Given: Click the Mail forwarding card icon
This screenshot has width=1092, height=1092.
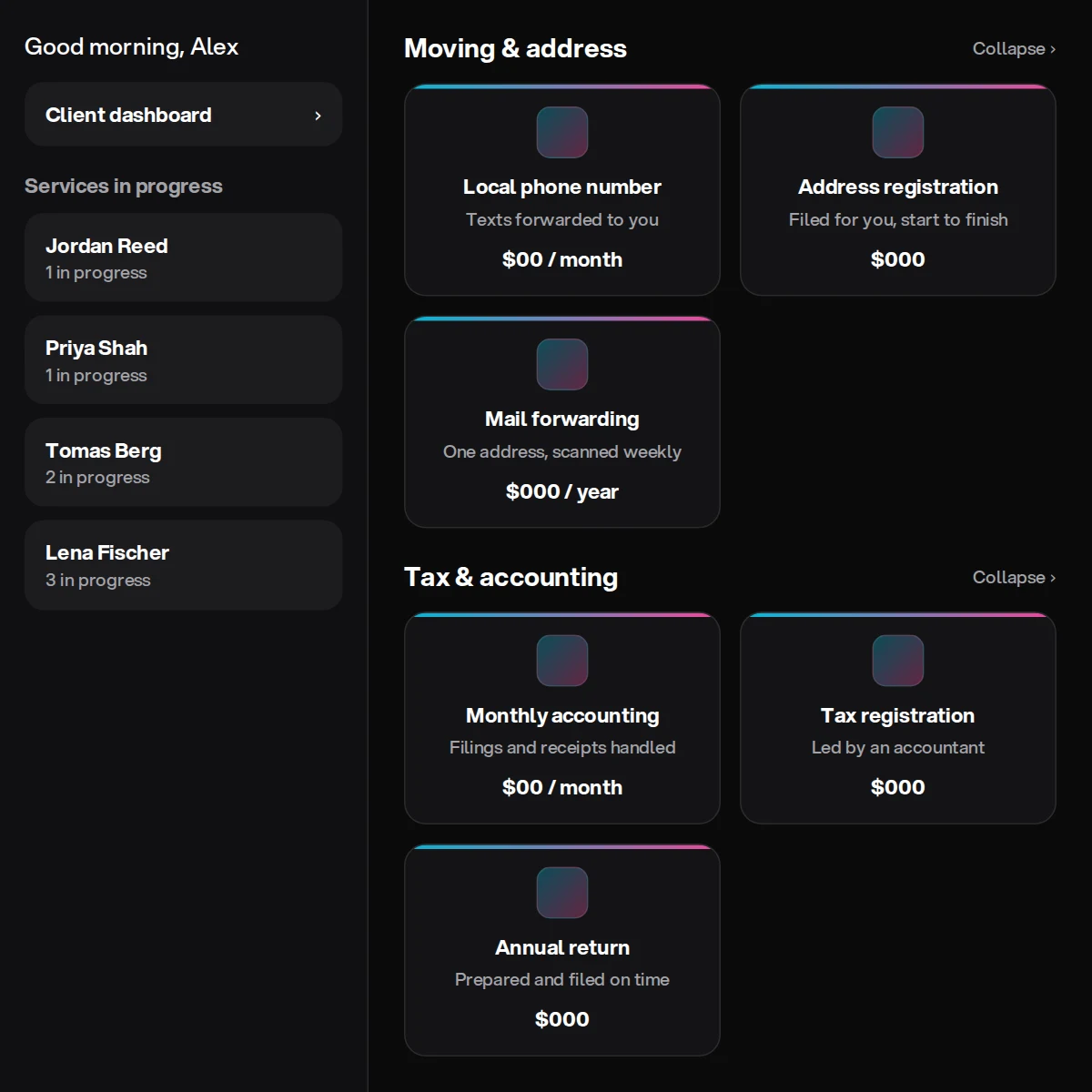Looking at the screenshot, I should pos(562,364).
